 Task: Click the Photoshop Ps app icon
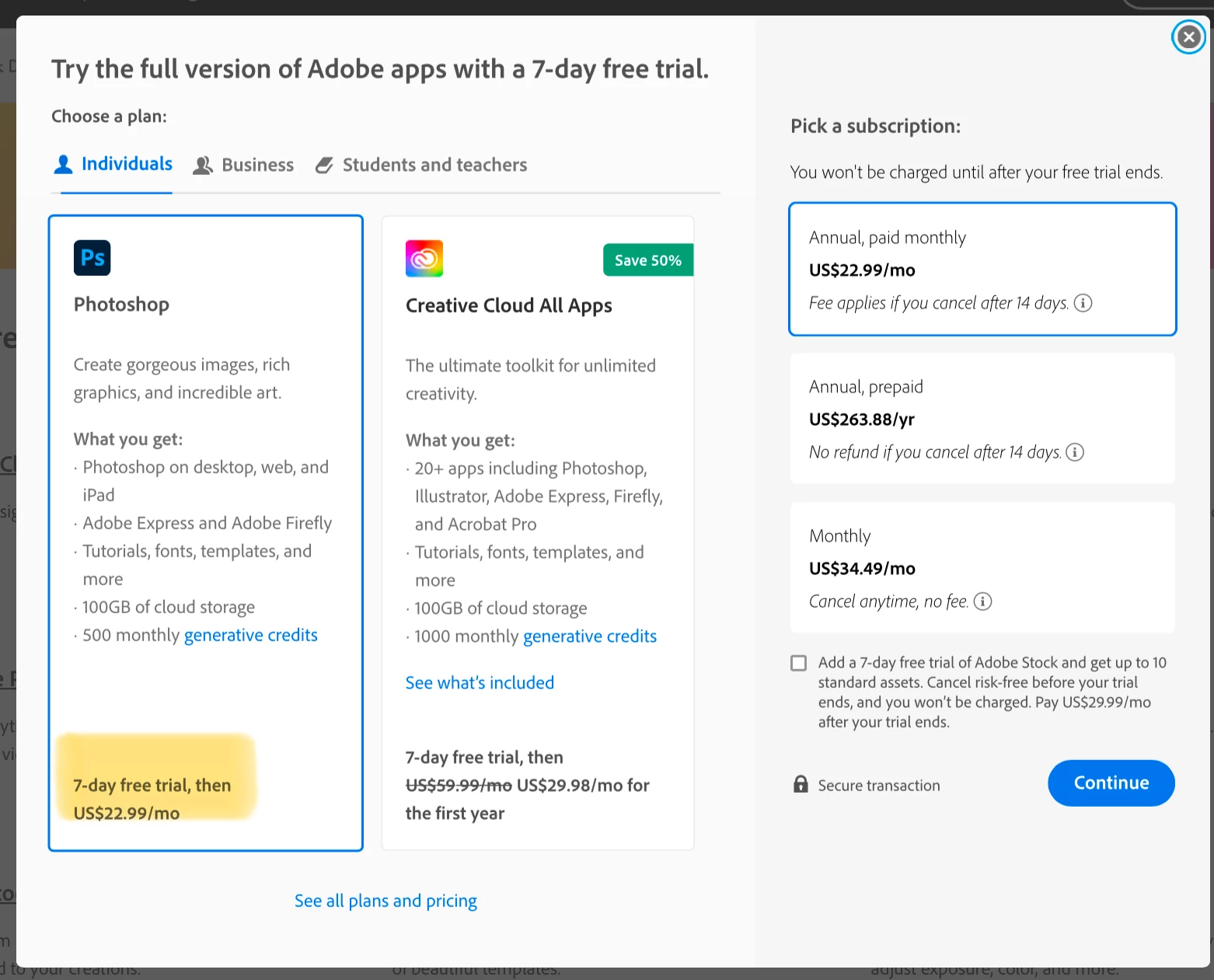[92, 258]
